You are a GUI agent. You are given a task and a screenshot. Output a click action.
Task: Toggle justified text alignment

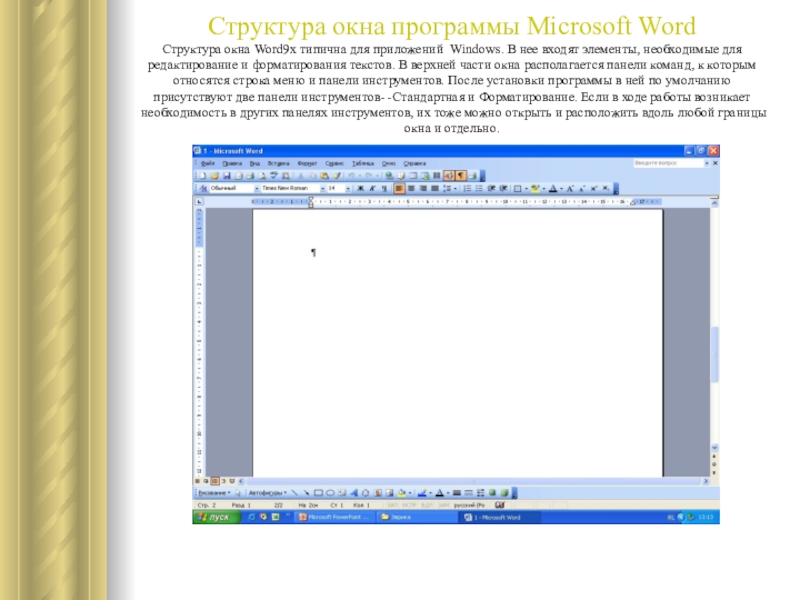(435, 188)
